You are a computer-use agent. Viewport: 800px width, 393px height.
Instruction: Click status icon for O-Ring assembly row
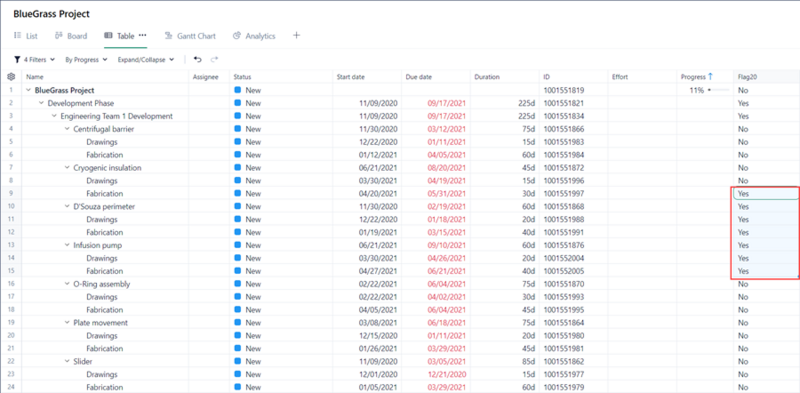237,284
